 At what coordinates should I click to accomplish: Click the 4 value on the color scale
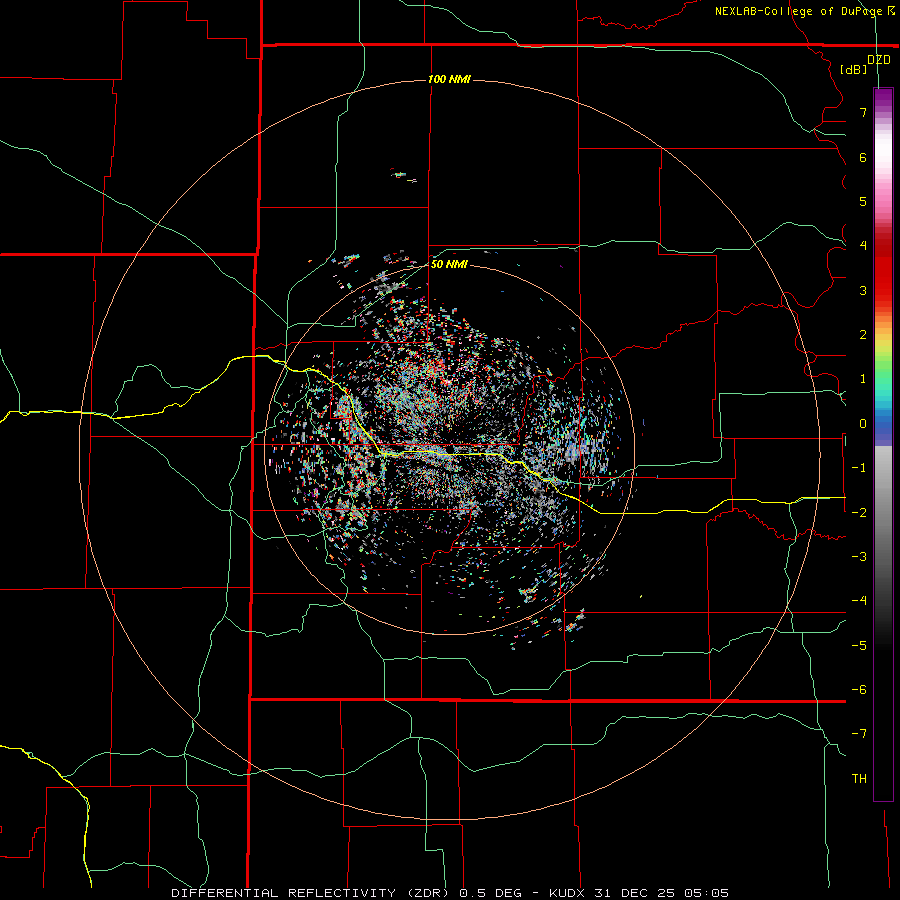pyautogui.click(x=863, y=246)
